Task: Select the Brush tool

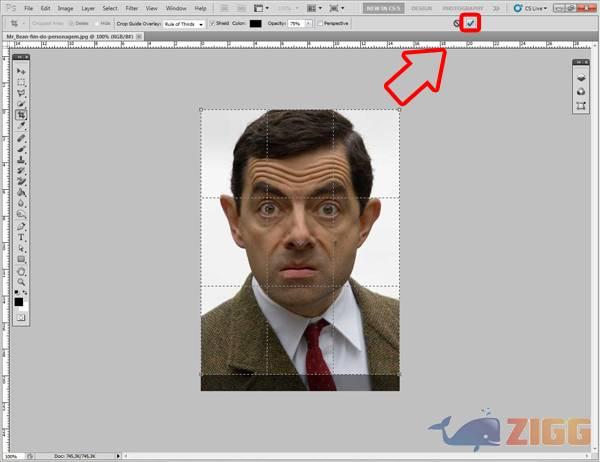Action: point(21,149)
